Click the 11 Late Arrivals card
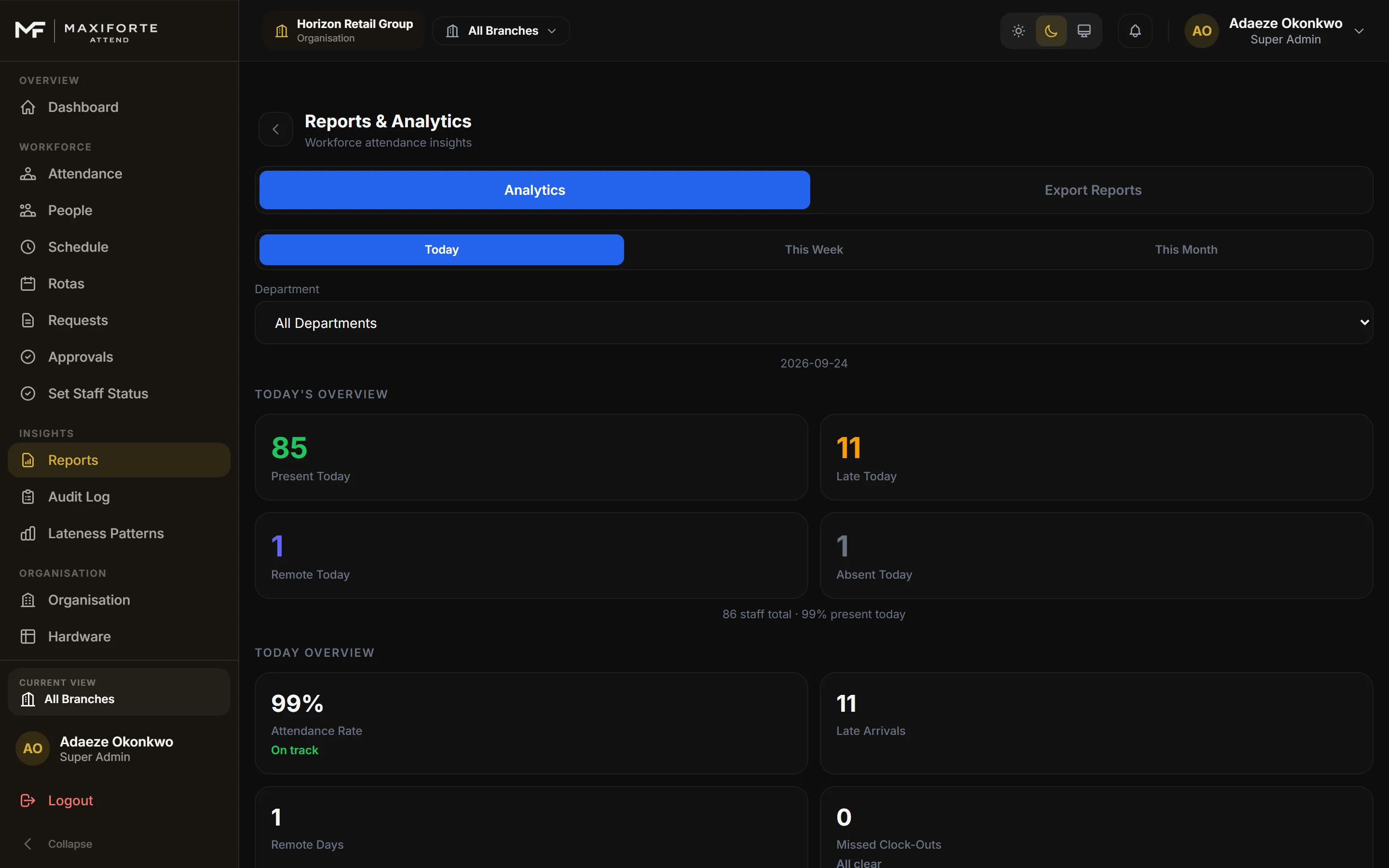Image resolution: width=1389 pixels, height=868 pixels. pyautogui.click(x=1096, y=723)
